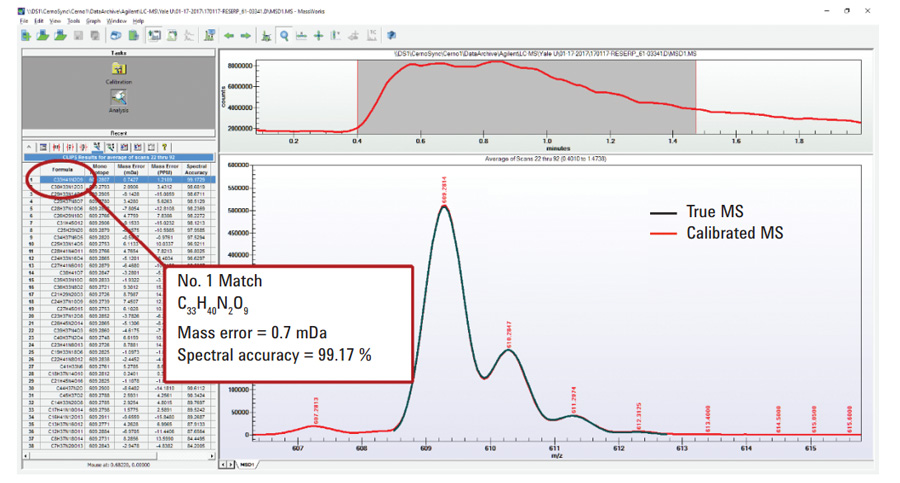Sort by the Spectral Accuracy column header
The image size is (900, 483).
[196, 169]
